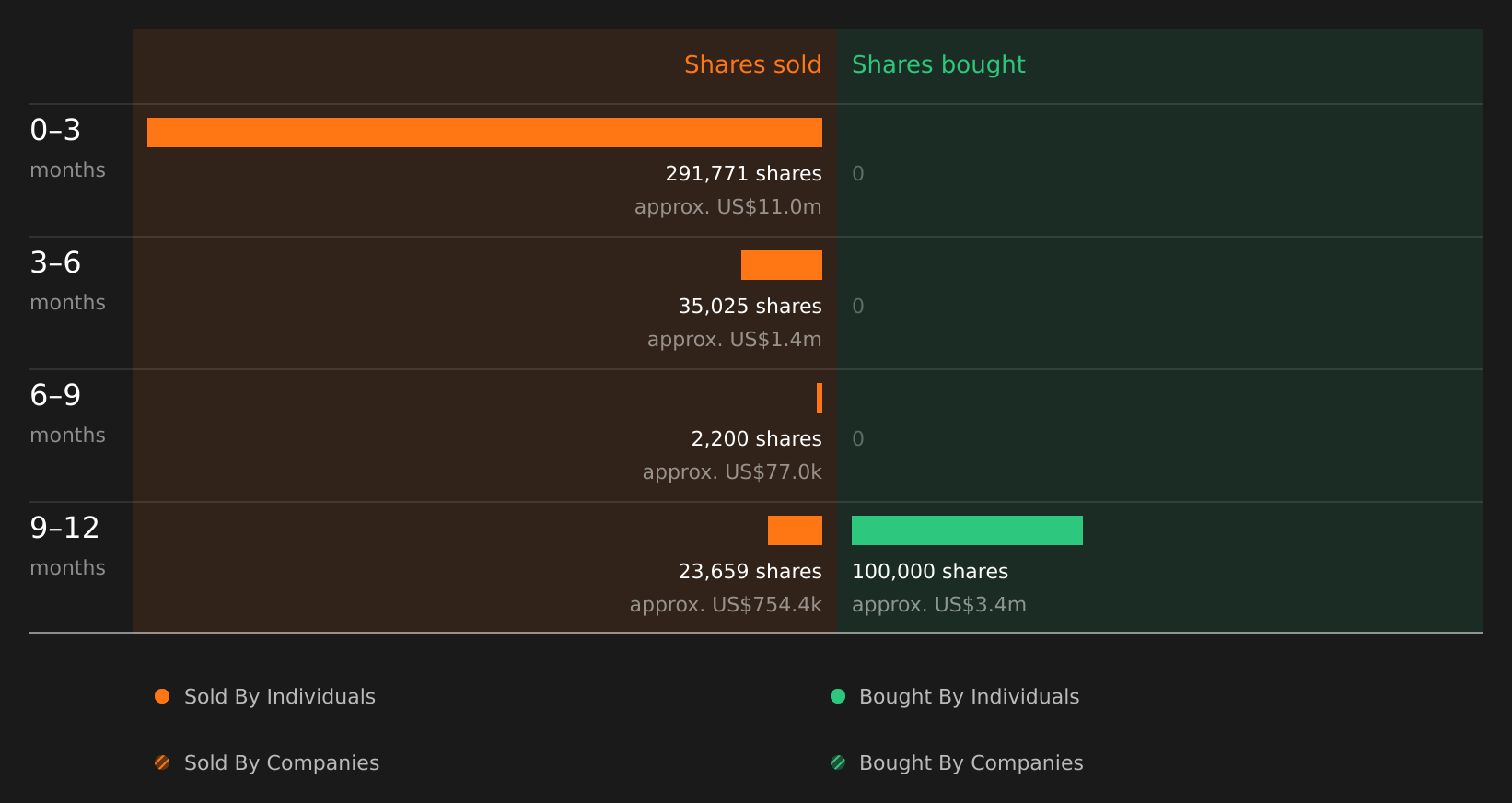Image resolution: width=1512 pixels, height=803 pixels.
Task: Click the approx. US$3.4m value
Action: [938, 605]
